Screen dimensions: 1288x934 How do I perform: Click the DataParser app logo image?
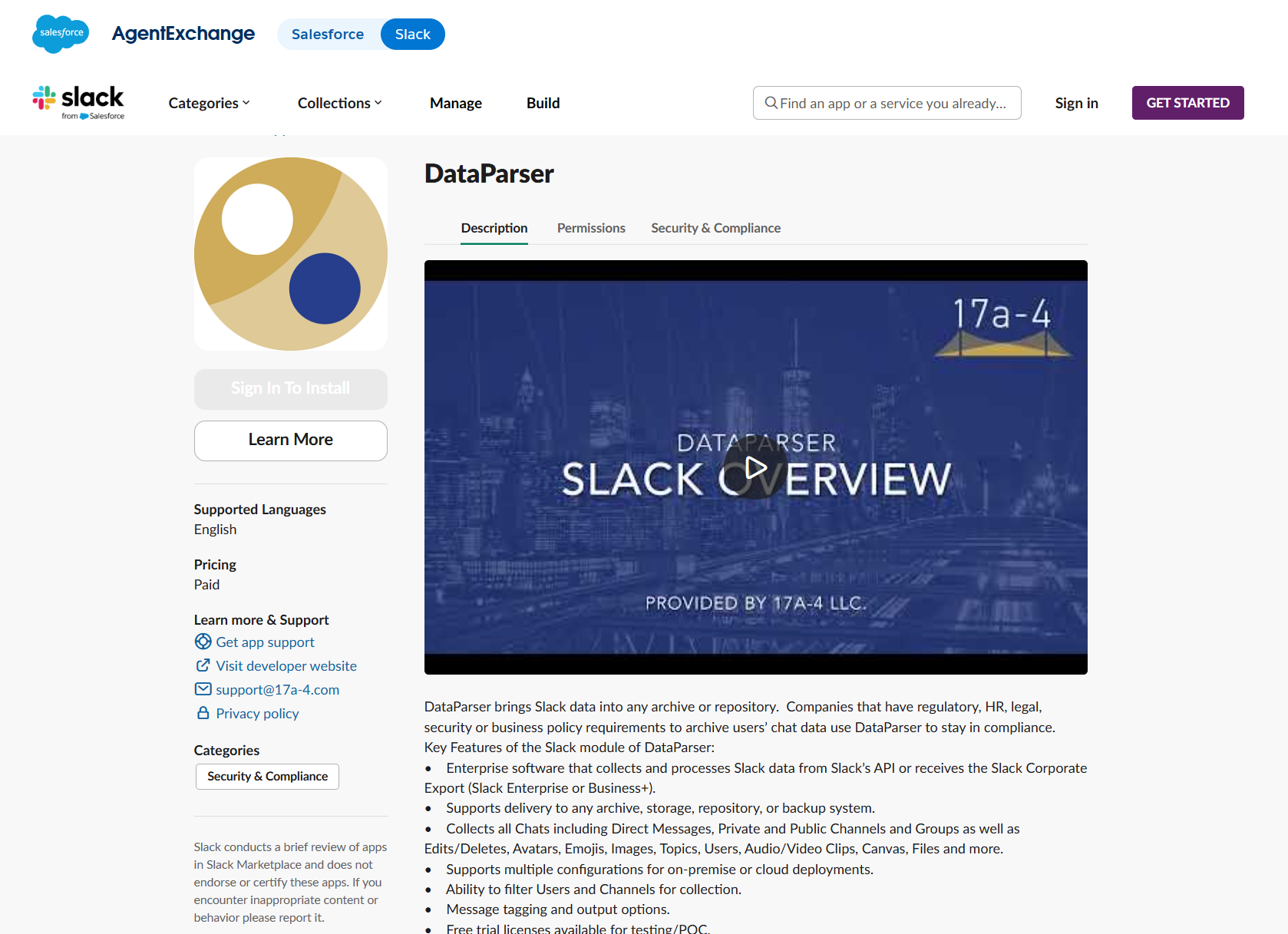pyautogui.click(x=291, y=254)
